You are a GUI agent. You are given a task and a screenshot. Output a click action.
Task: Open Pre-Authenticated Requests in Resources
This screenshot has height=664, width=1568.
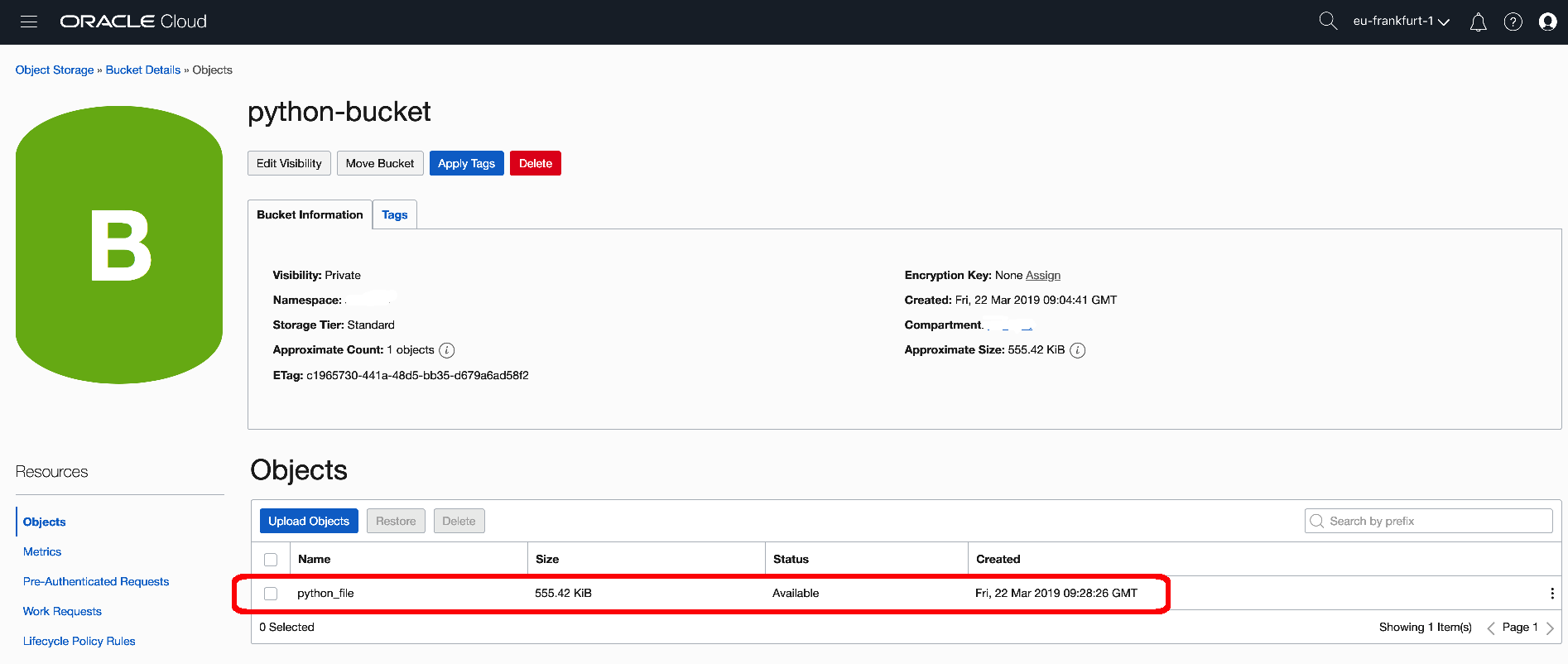[96, 582]
